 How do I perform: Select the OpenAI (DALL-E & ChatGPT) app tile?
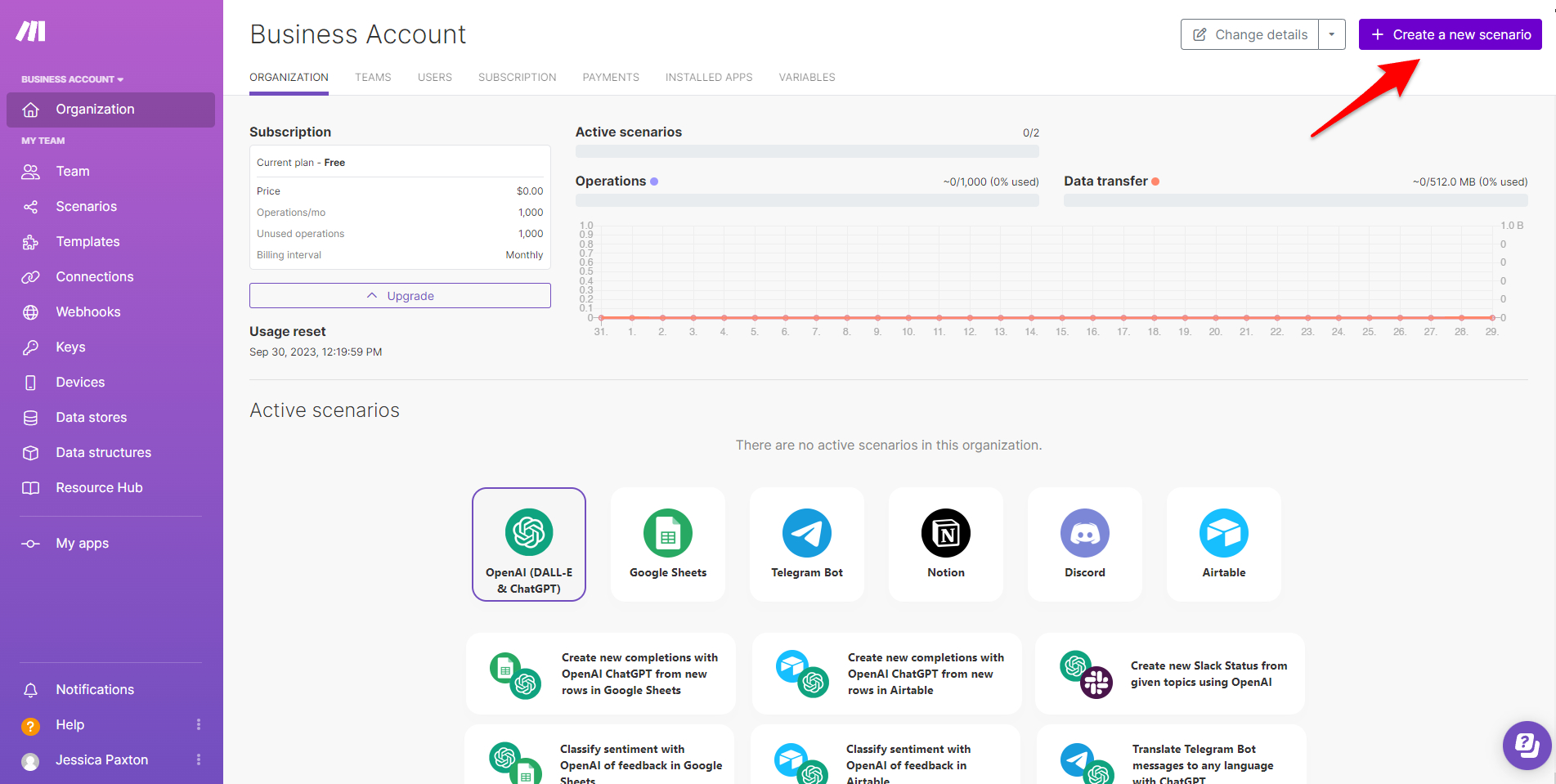click(x=529, y=544)
